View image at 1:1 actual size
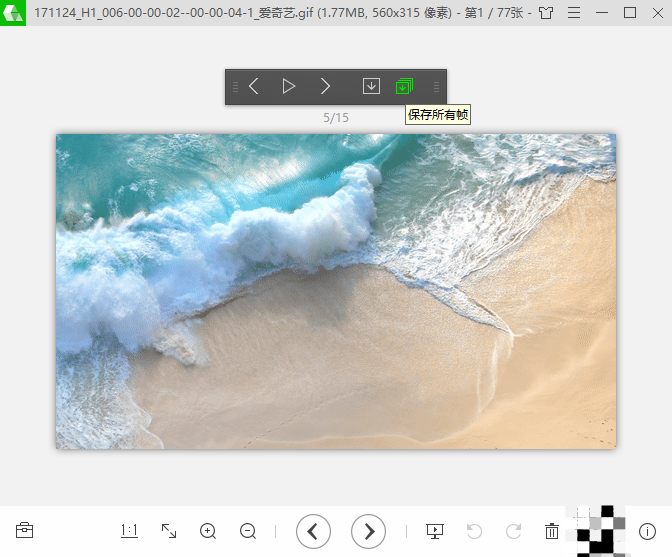Screen dimensions: 672x557 point(129,531)
